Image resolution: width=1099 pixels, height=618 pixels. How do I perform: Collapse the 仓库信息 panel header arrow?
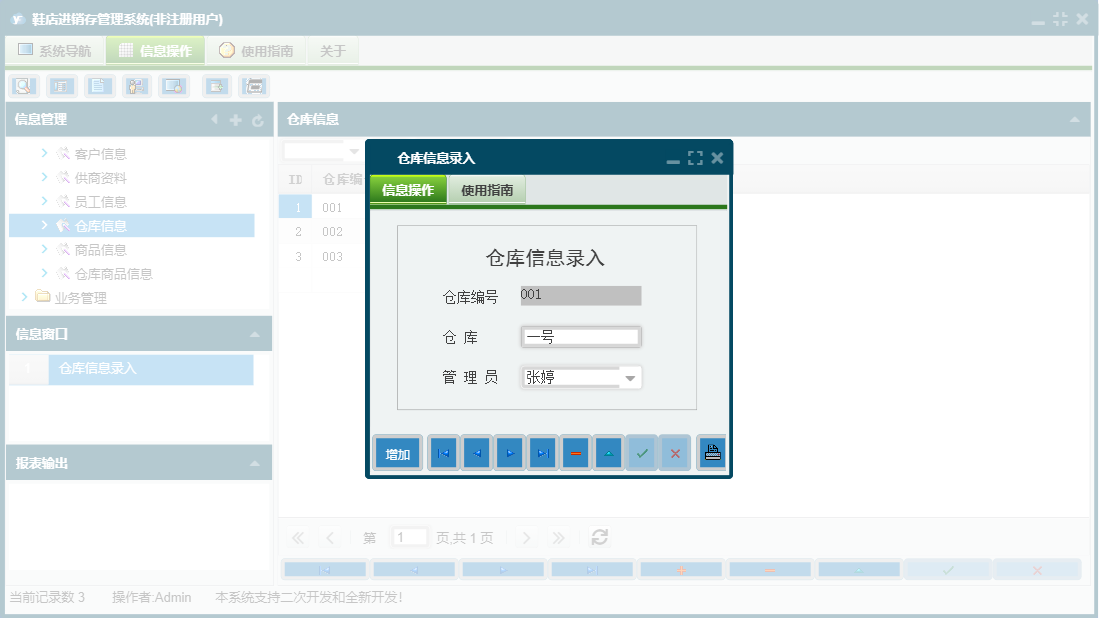pos(1077,119)
